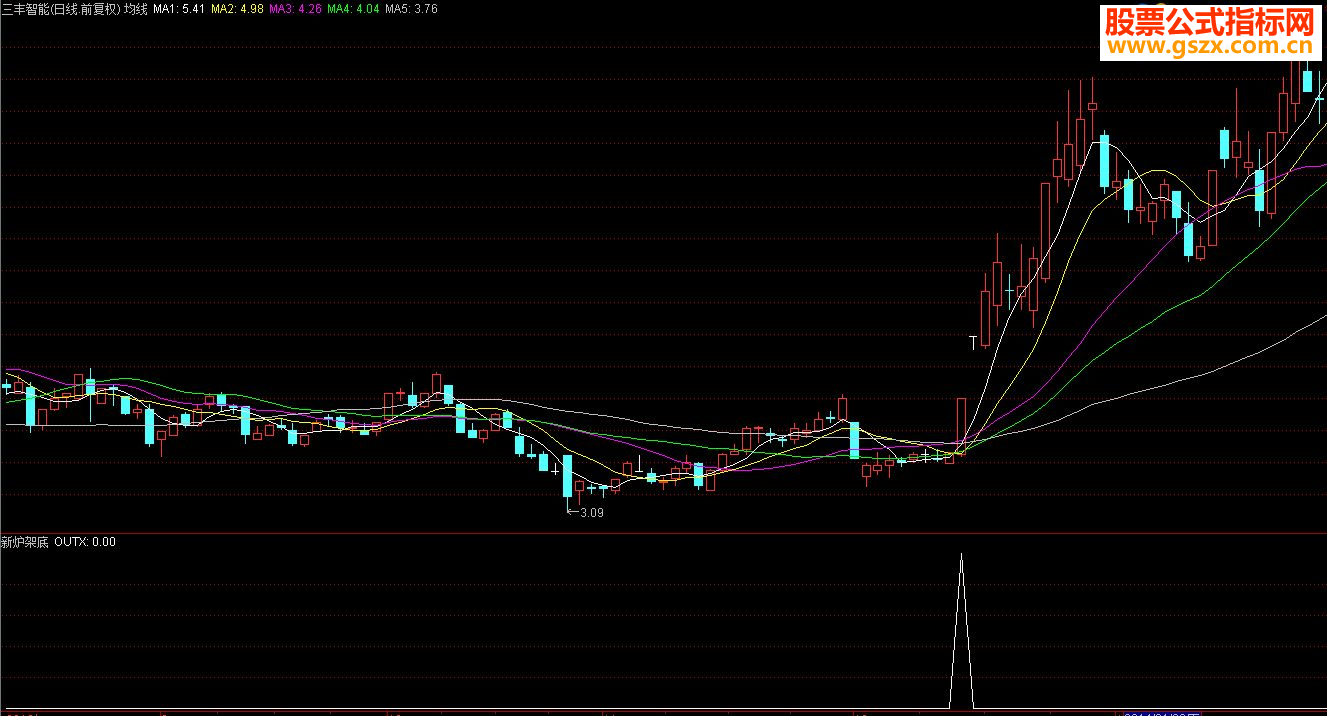Click the green MA4: 4.04 value
The width and height of the screenshot is (1327, 716).
pos(353,9)
